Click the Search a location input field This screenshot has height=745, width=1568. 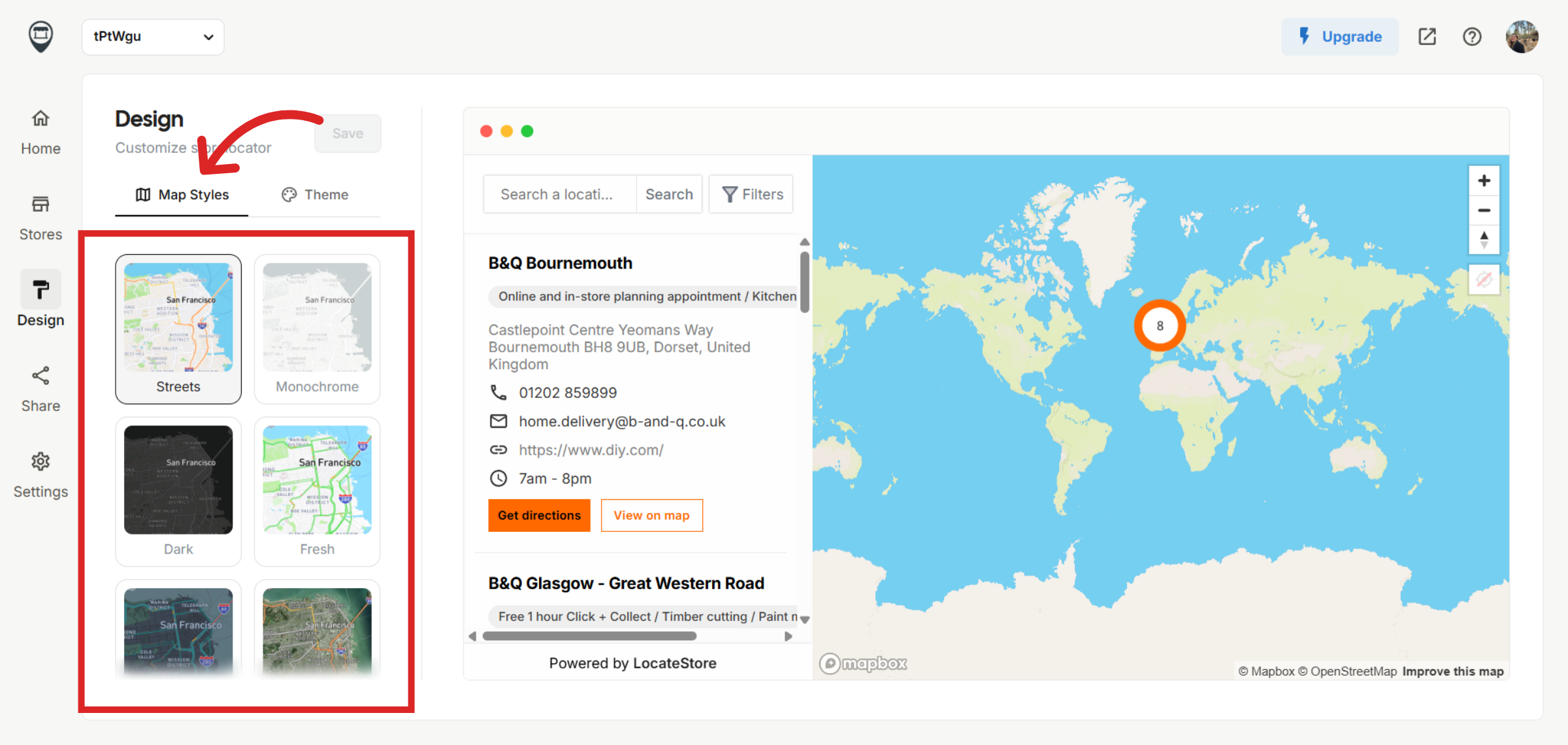[x=560, y=194]
